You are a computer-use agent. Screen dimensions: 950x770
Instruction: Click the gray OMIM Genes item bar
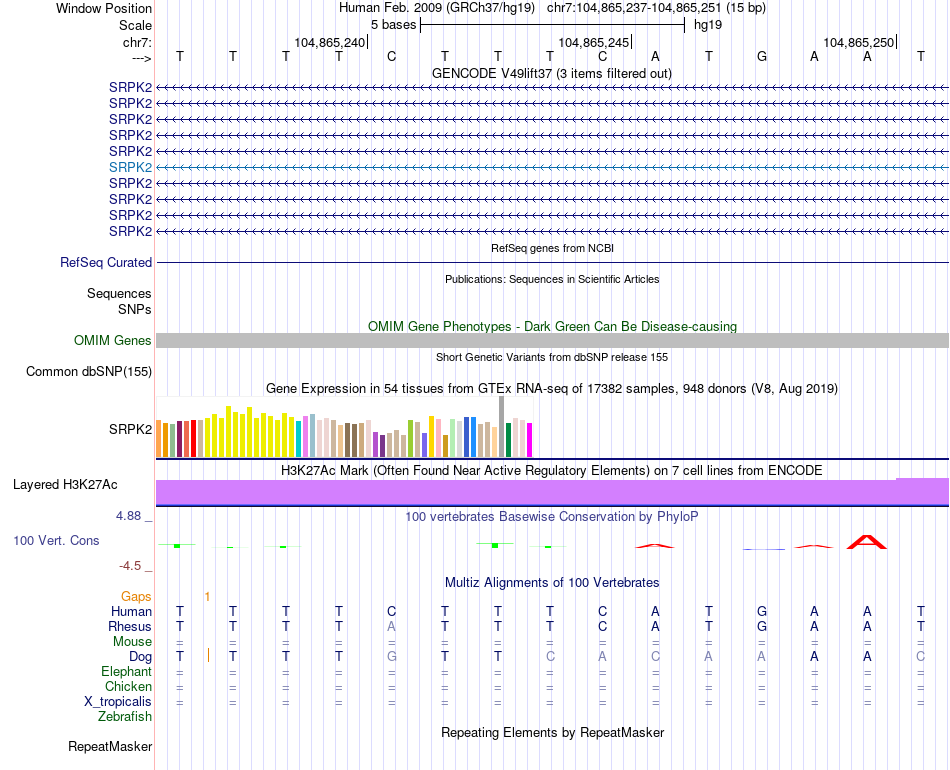552,340
